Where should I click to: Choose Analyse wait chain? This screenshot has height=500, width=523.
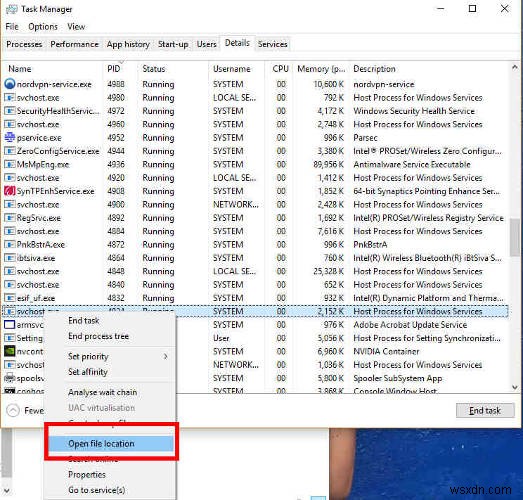tap(102, 392)
